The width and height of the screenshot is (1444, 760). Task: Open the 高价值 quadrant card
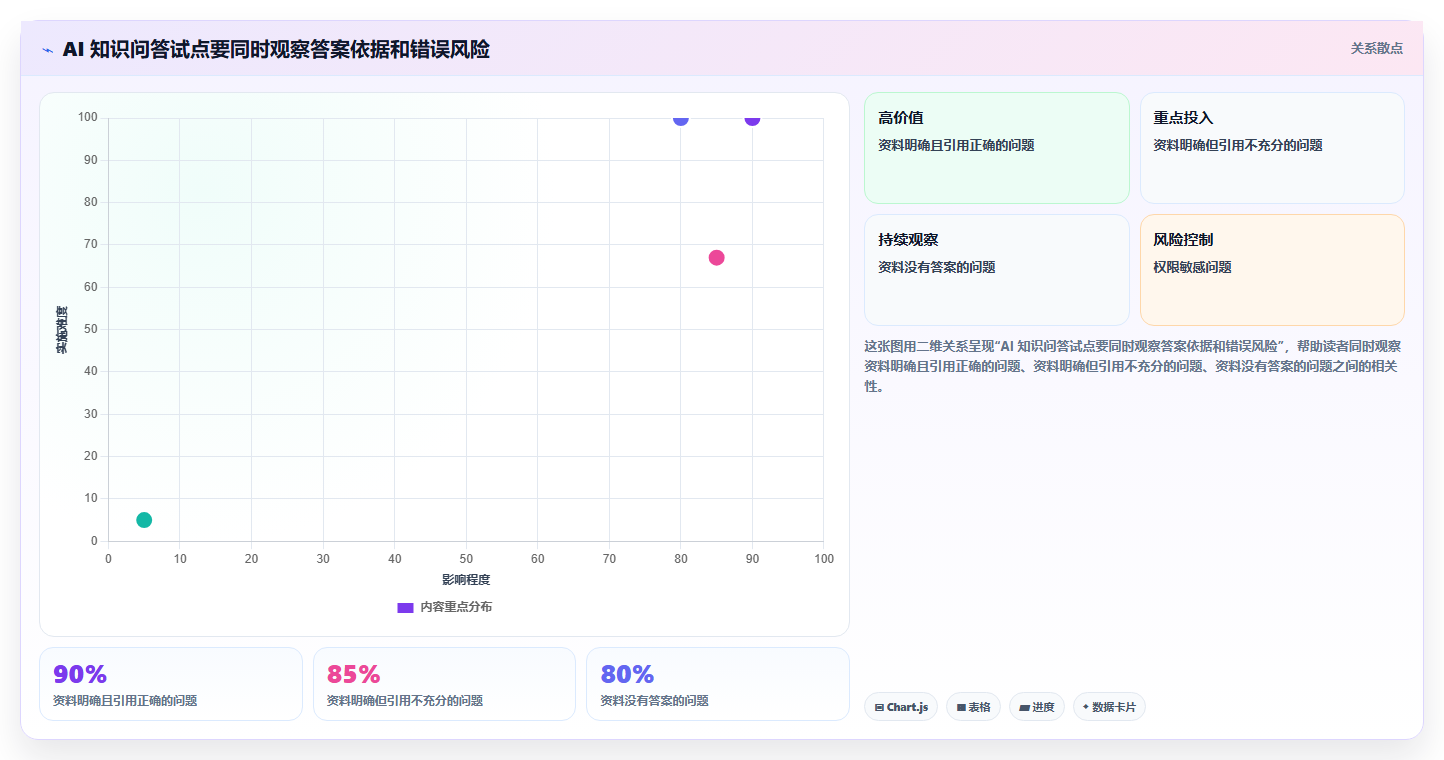coord(997,148)
